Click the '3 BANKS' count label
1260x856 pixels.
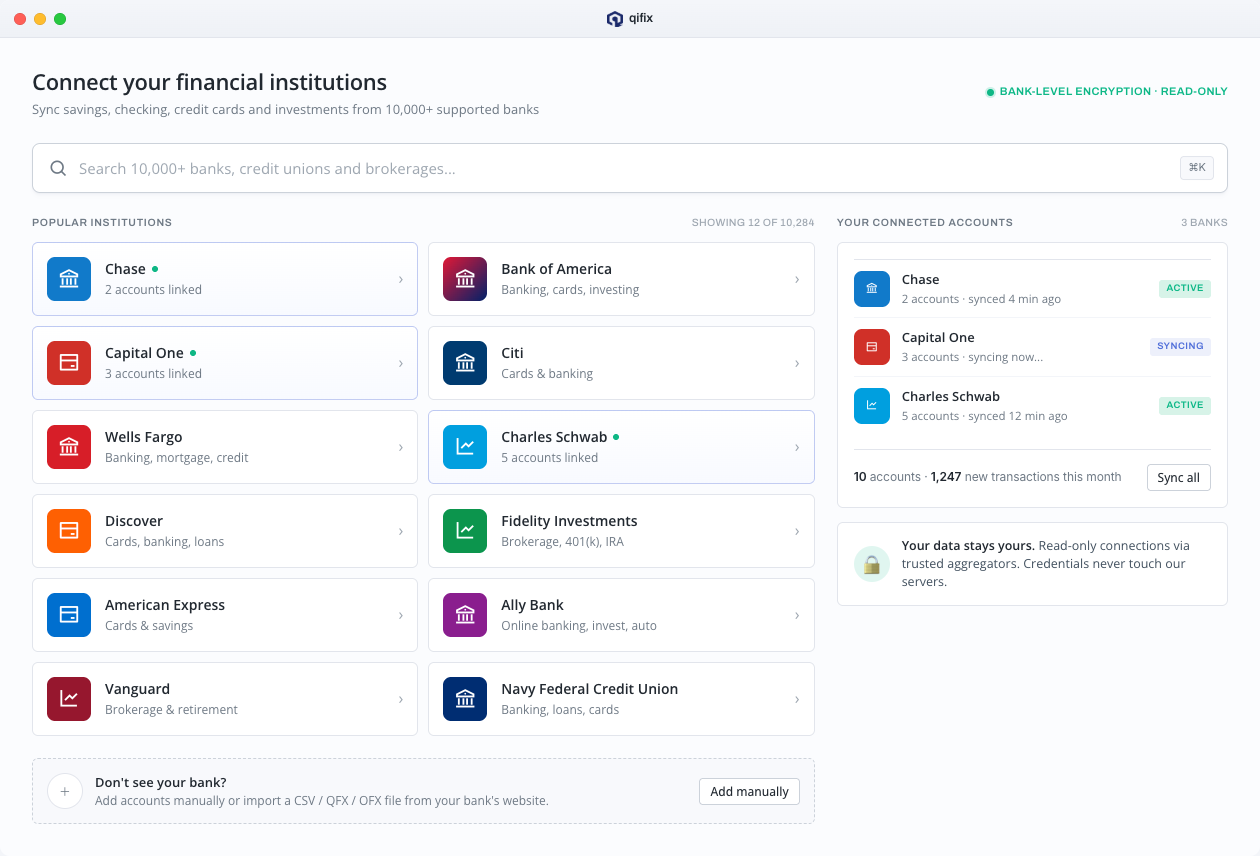pos(1204,222)
